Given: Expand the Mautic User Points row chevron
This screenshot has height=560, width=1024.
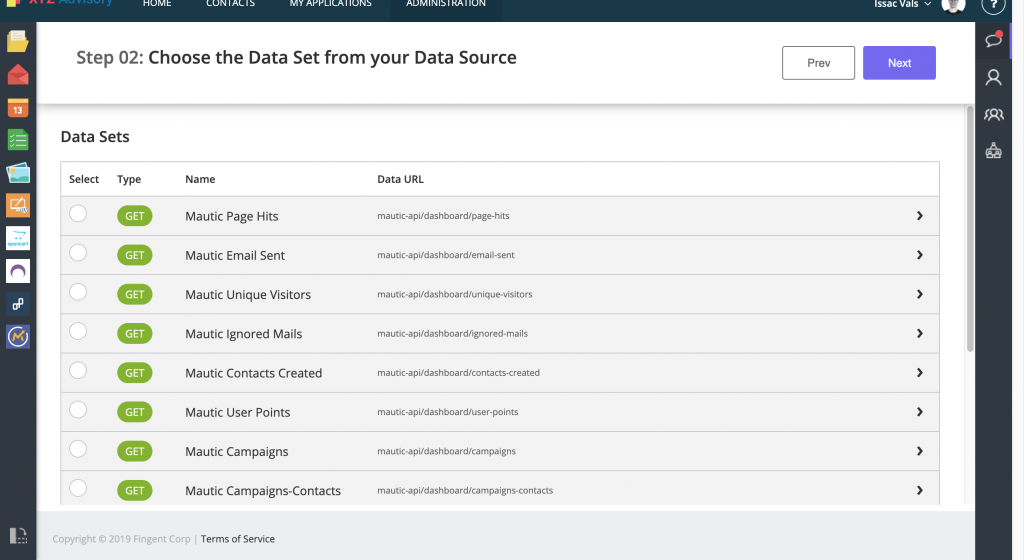Looking at the screenshot, I should pos(920,412).
